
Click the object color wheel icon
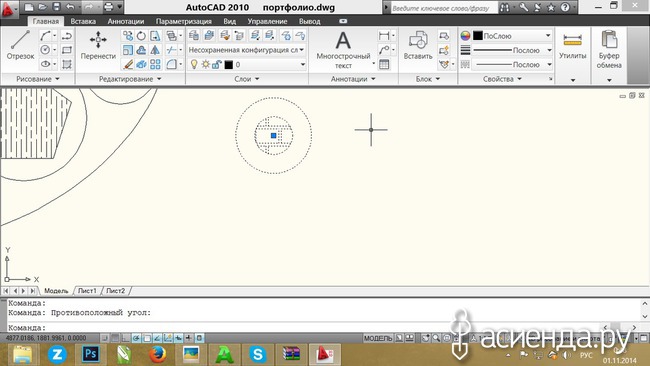click(x=465, y=36)
